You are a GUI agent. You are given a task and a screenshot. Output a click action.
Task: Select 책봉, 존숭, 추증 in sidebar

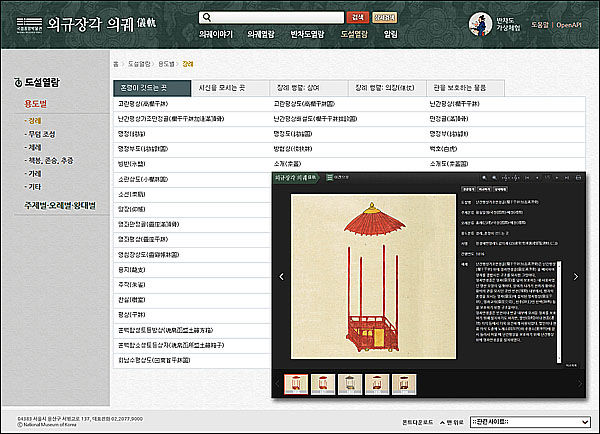(49, 160)
